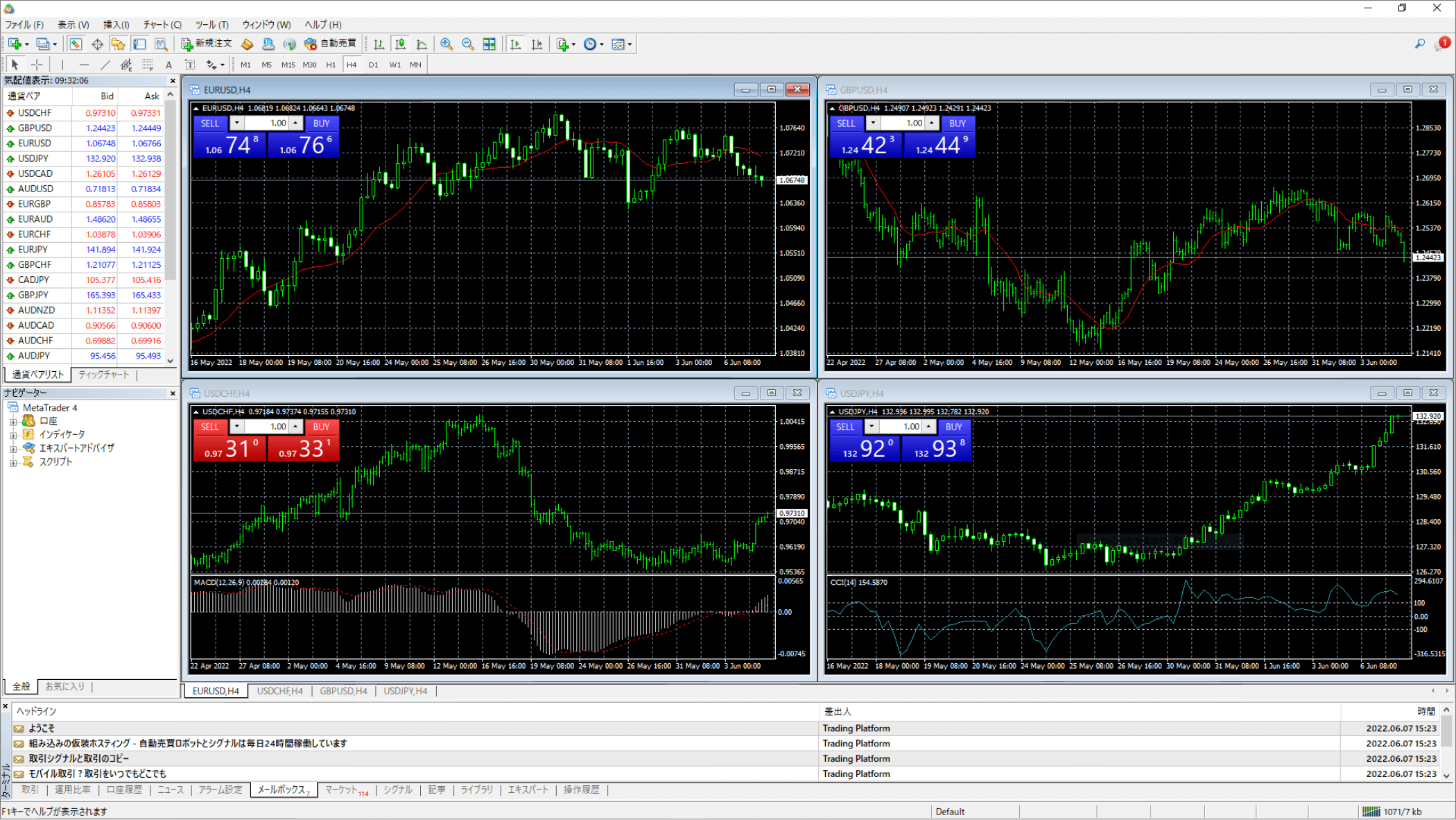Toggle chart auto-scroll in the toolbar
Viewport: 1456px width, 820px height.
coord(516,44)
